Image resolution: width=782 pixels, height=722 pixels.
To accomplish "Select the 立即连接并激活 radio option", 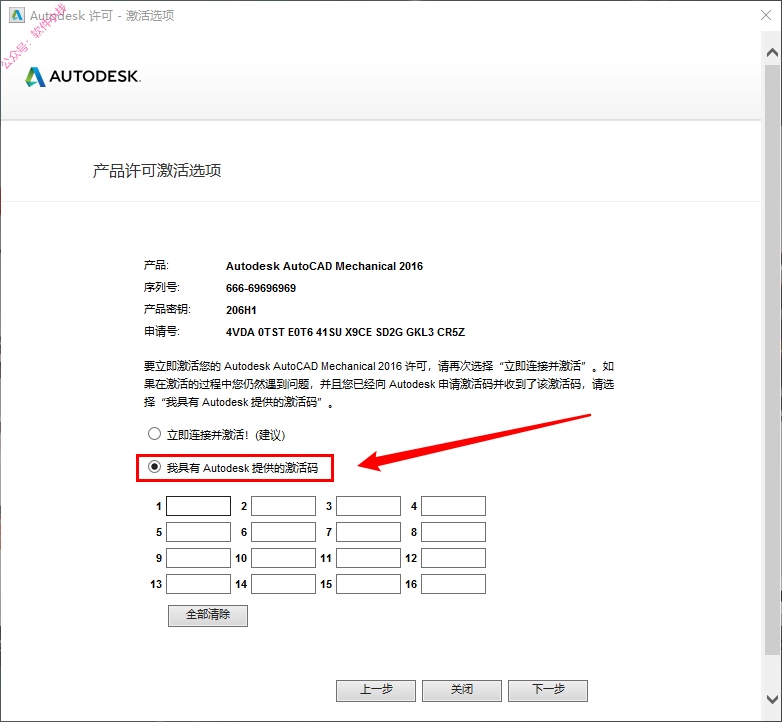I will (154, 434).
